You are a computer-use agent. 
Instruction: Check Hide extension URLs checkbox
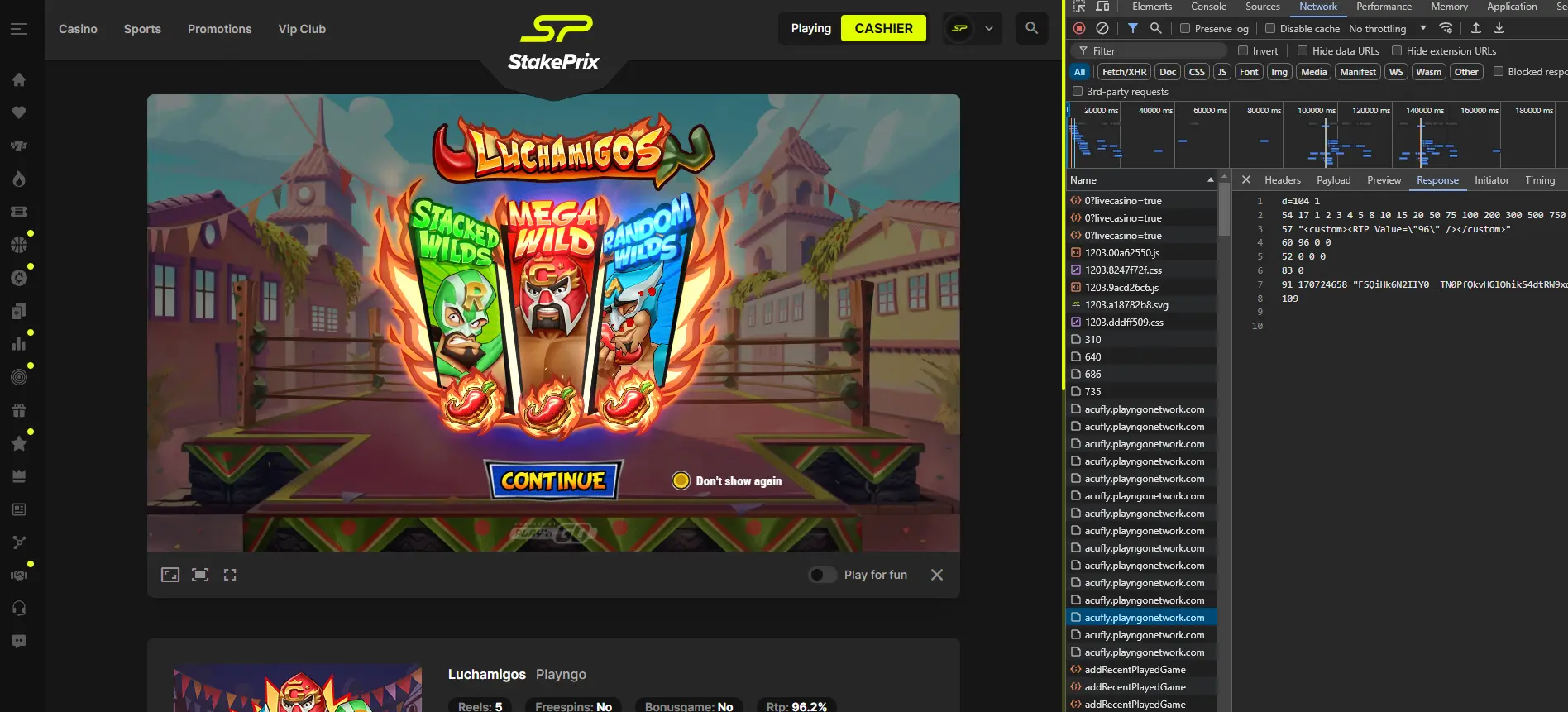tap(1397, 50)
